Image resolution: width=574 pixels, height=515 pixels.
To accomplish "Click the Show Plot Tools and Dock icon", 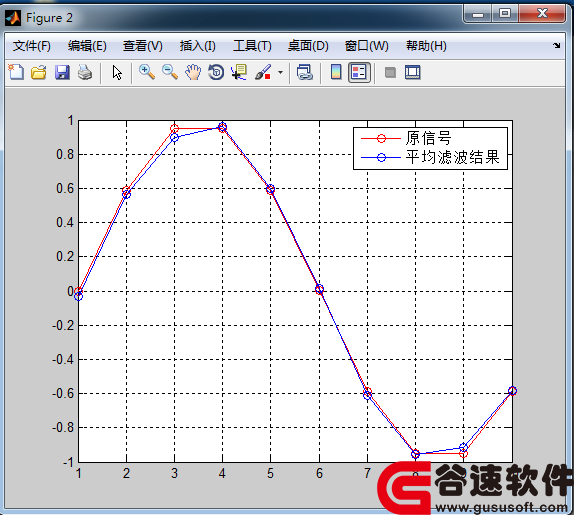I will [x=413, y=72].
